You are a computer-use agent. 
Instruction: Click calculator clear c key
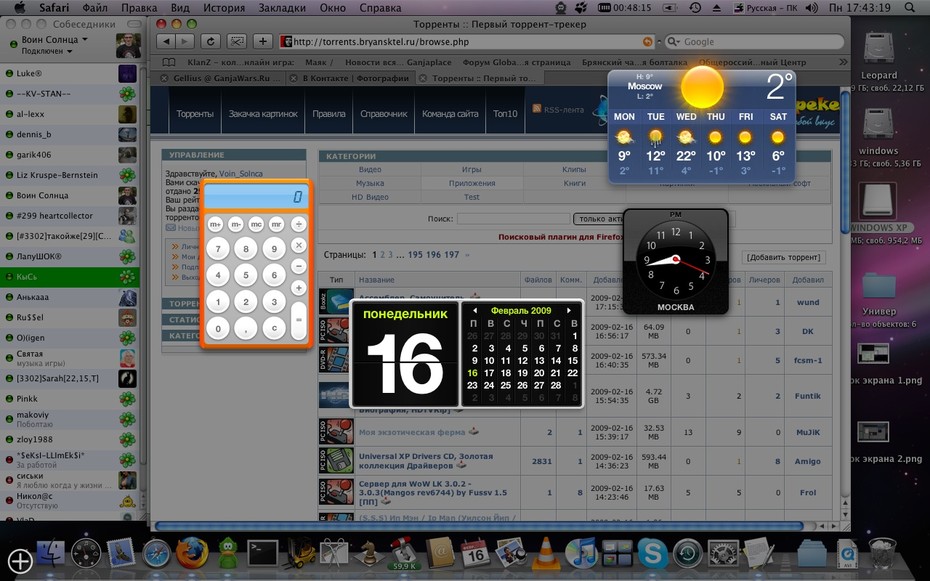[273, 328]
